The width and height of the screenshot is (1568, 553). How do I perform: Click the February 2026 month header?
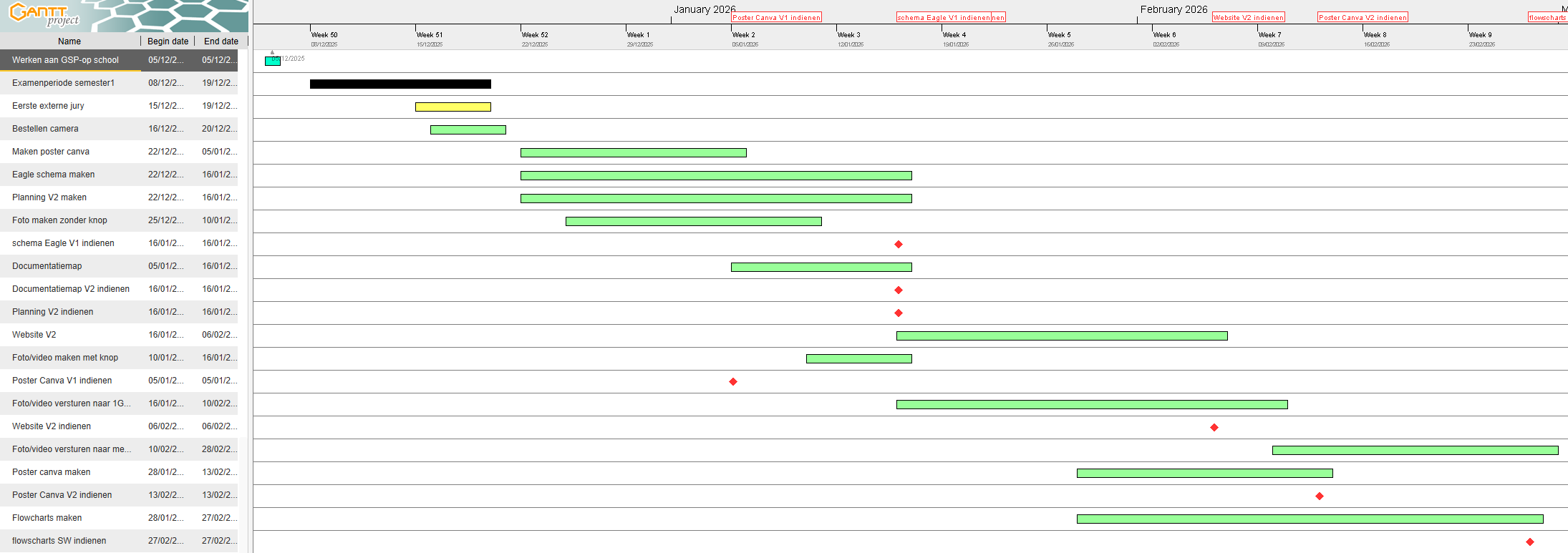coord(1173,9)
